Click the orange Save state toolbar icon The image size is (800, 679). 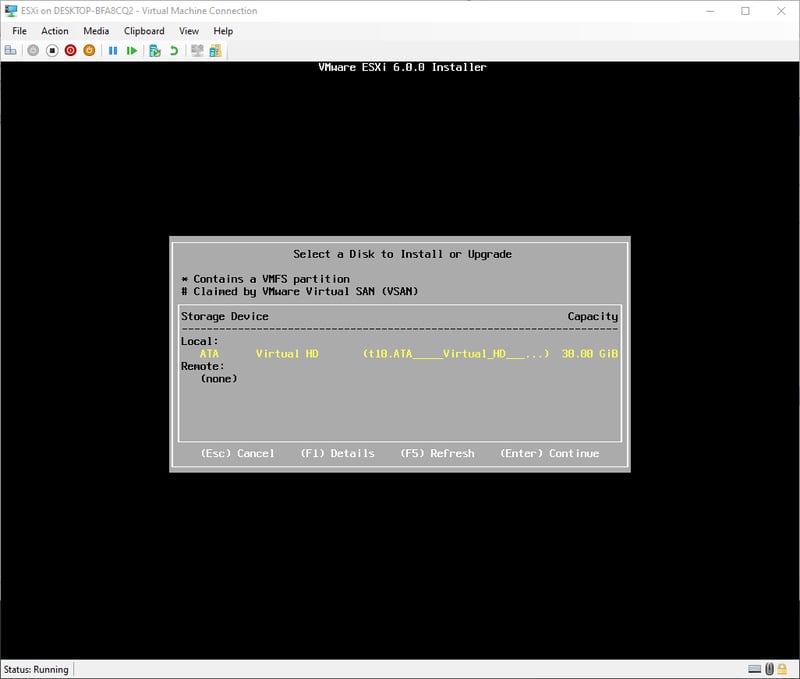coord(89,50)
